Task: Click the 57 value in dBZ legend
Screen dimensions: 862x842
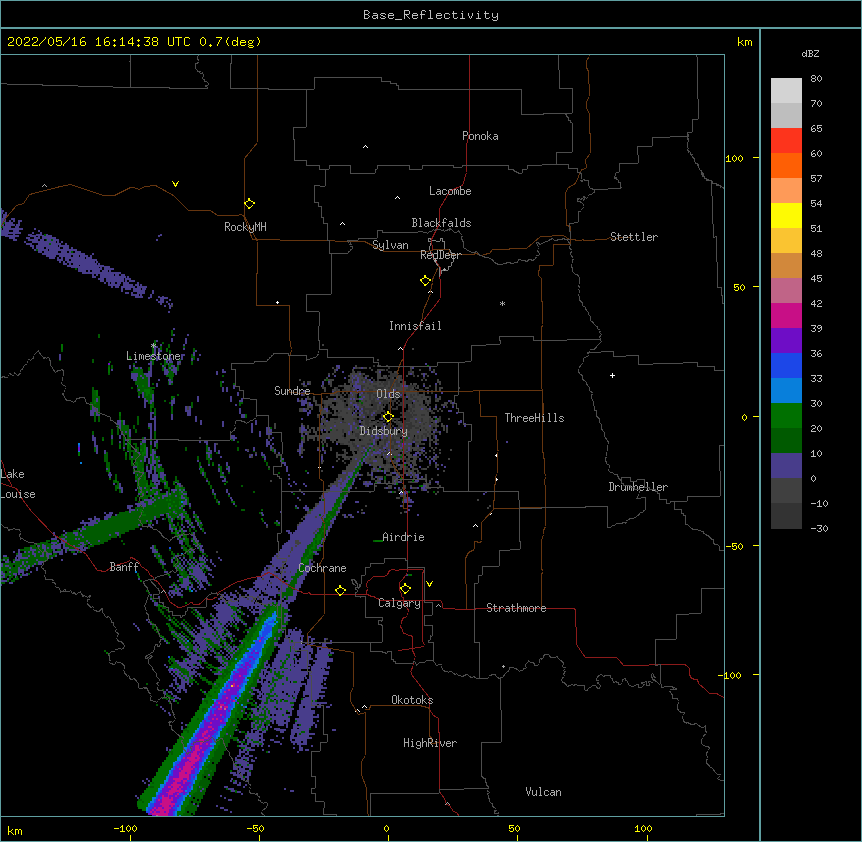Action: [816, 179]
